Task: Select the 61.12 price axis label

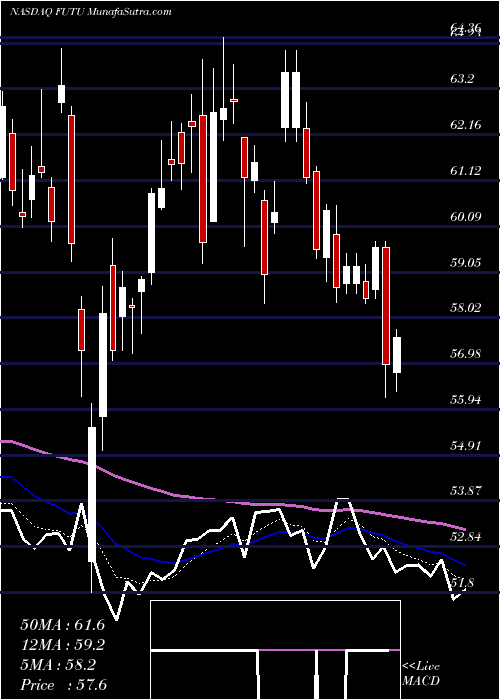Action: [466, 171]
